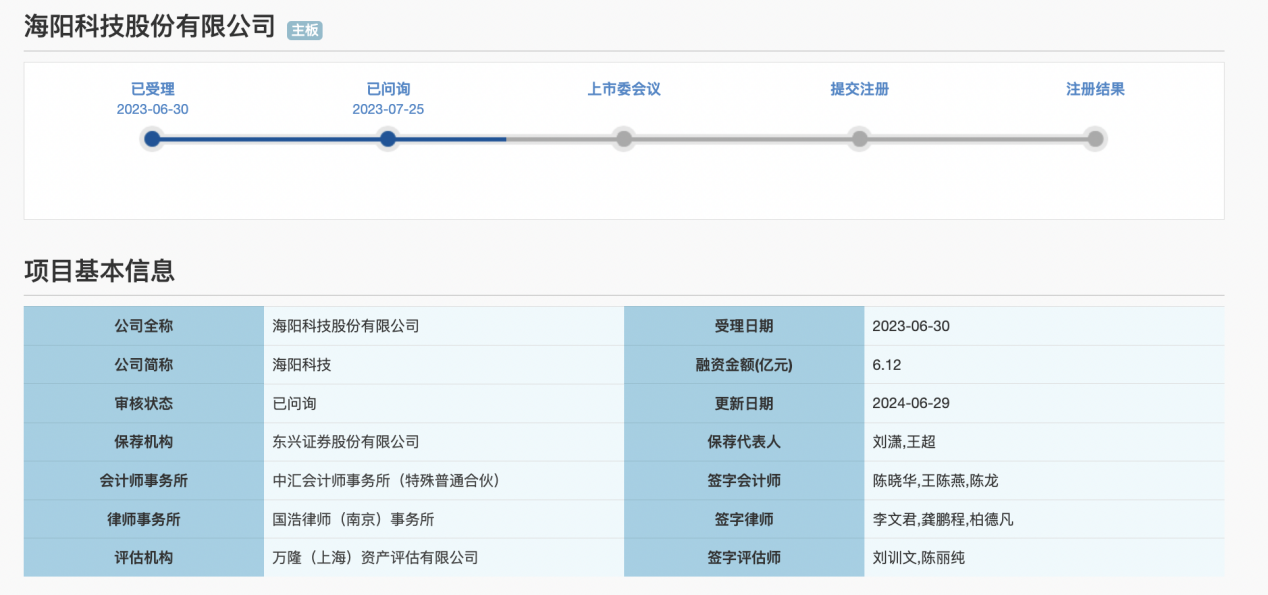Click the 上市委会议 step label

click(624, 89)
